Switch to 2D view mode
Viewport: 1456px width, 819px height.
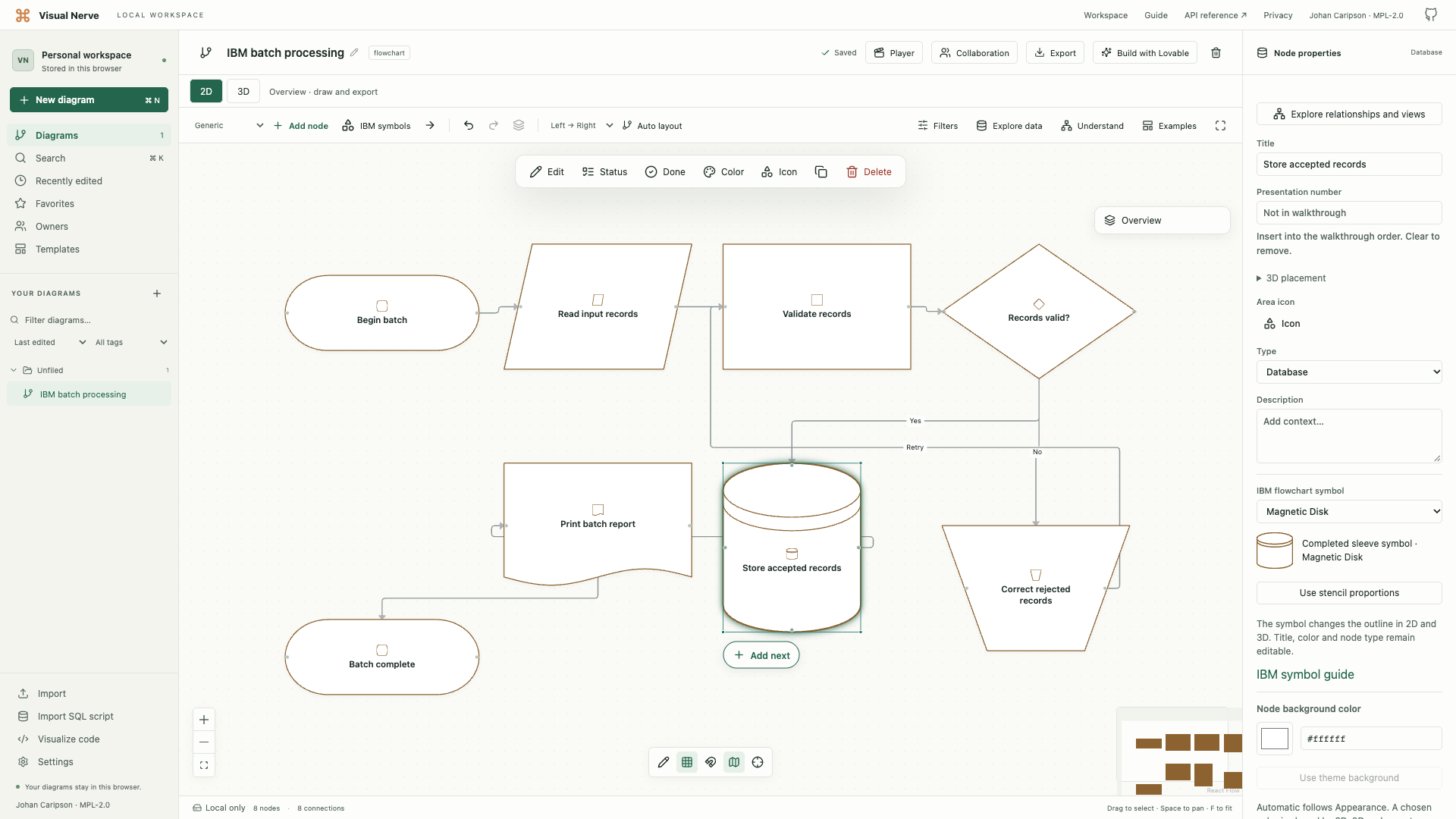pyautogui.click(x=206, y=92)
